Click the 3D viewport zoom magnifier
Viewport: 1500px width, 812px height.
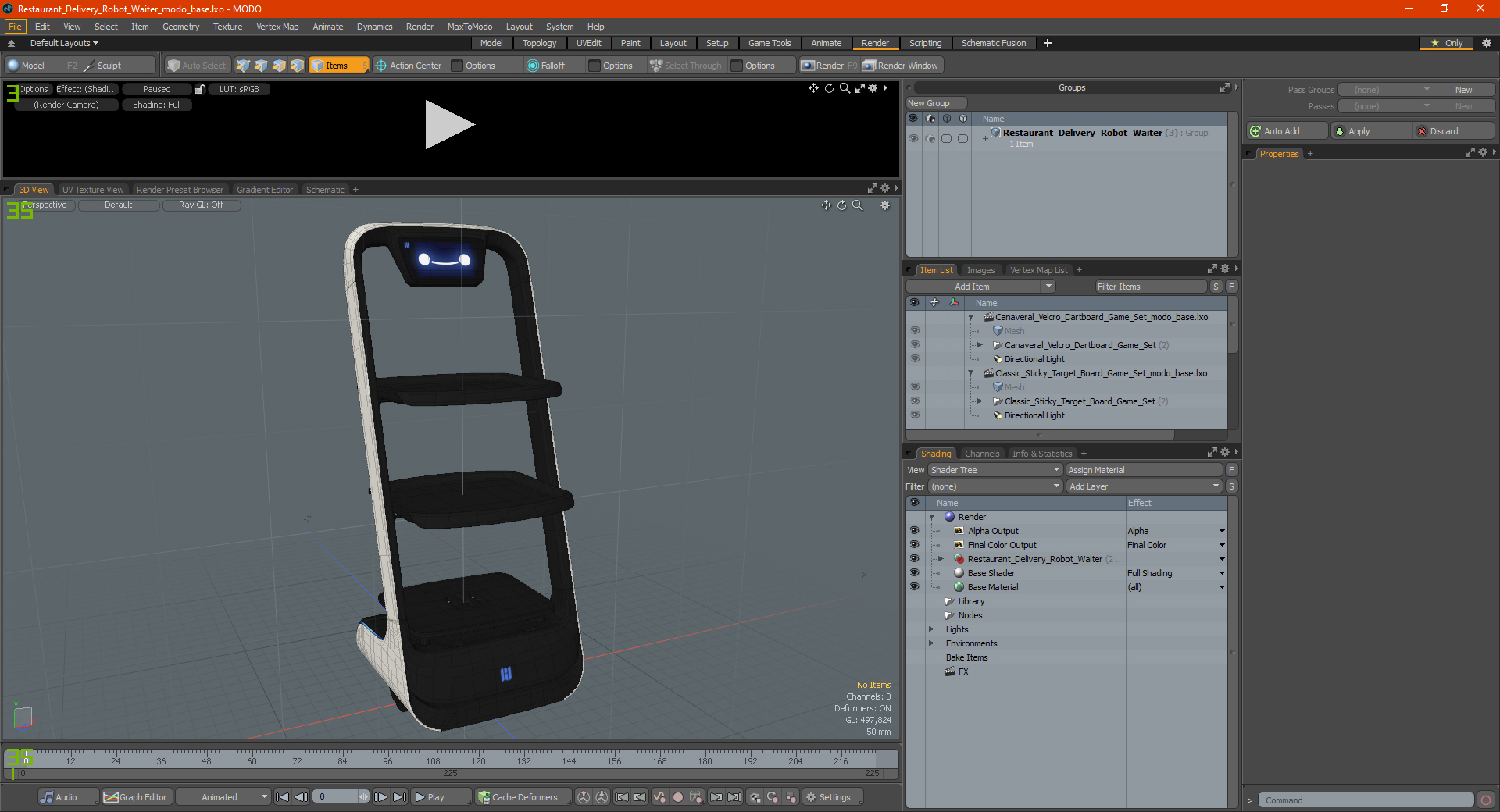[x=857, y=205]
